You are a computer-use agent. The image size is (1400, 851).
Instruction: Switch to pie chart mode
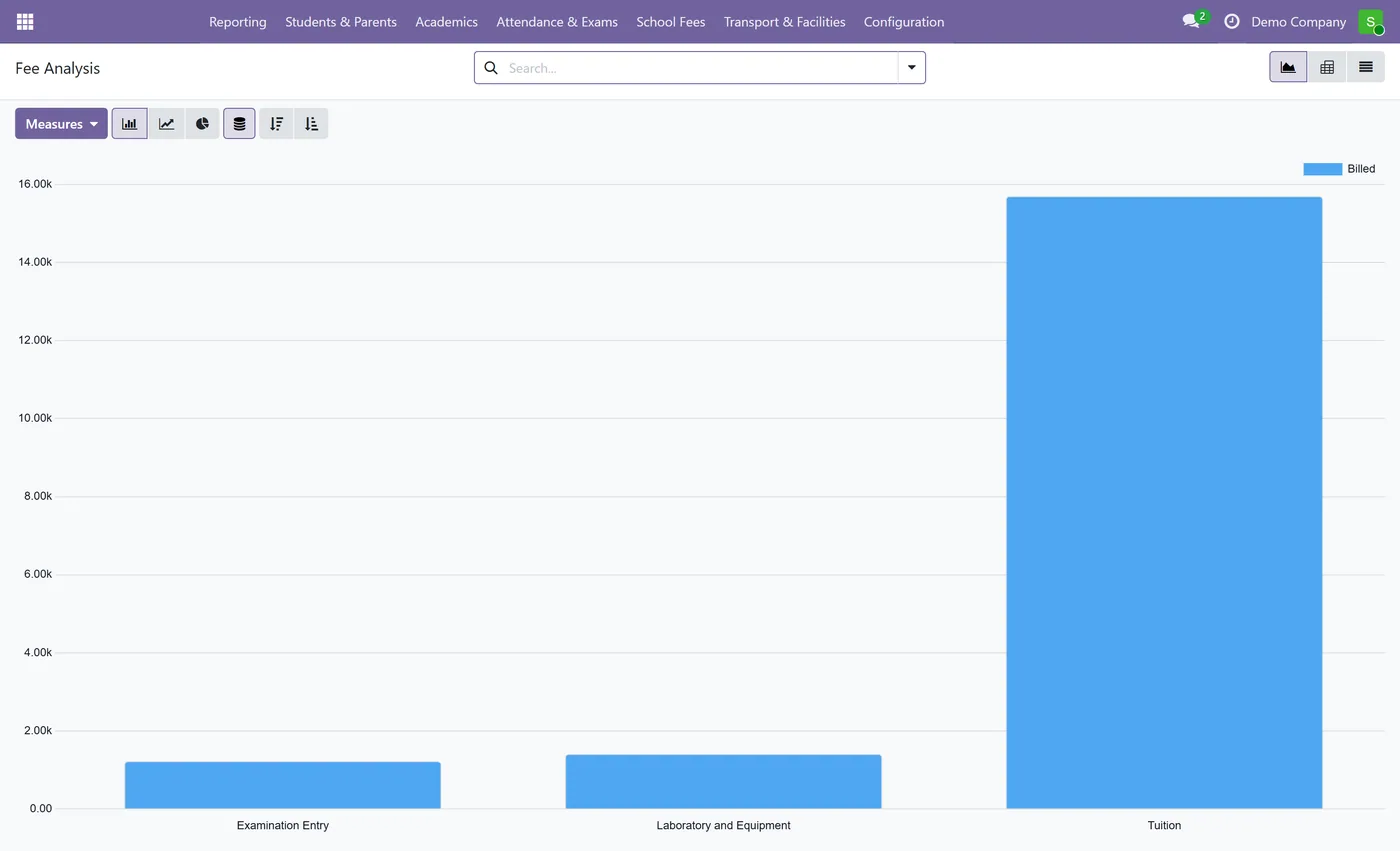coord(202,124)
